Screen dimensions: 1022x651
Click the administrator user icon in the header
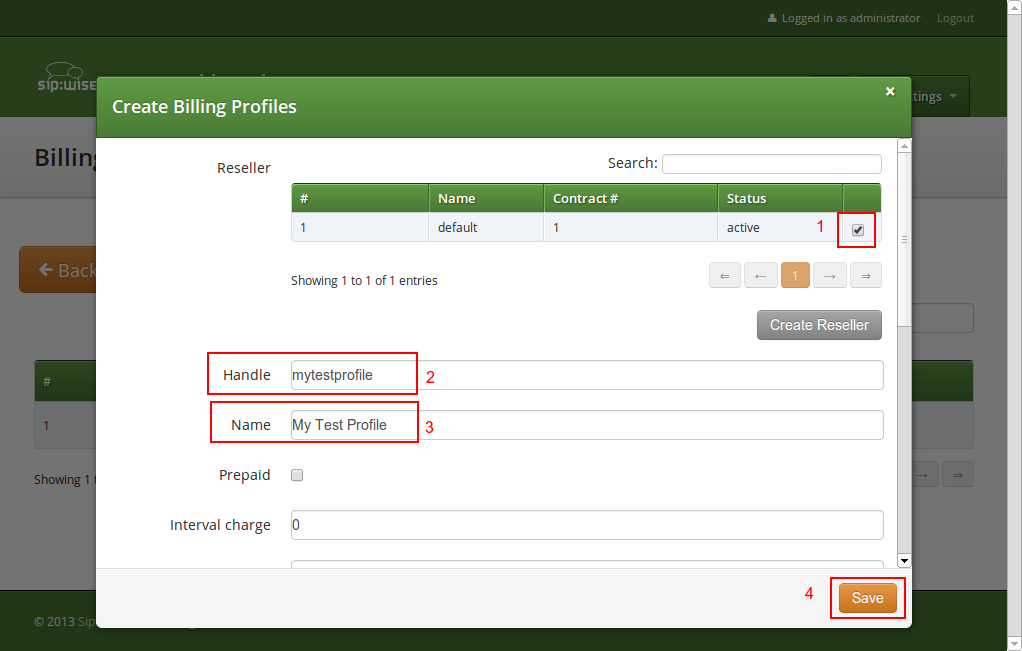coord(772,17)
